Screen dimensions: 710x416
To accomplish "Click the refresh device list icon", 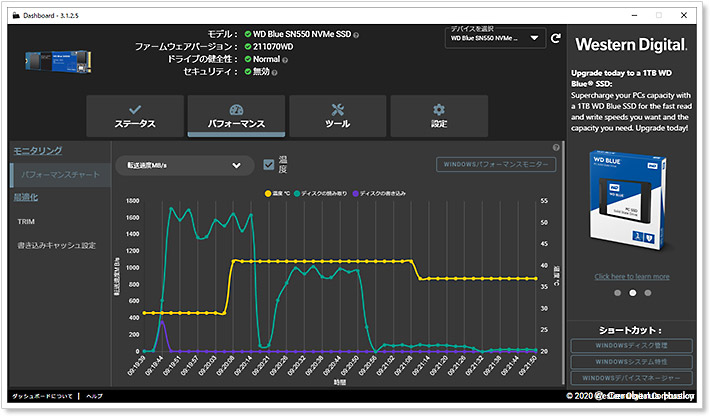I will (556, 38).
